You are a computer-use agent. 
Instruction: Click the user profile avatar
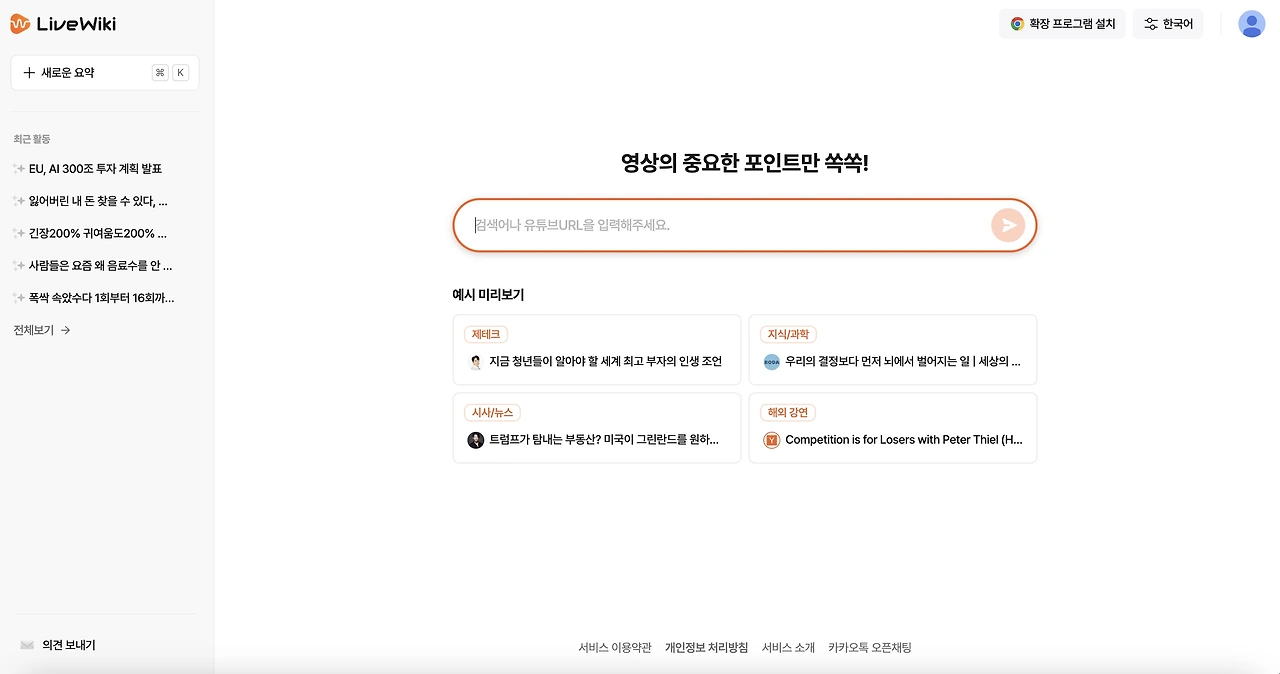click(x=1252, y=24)
